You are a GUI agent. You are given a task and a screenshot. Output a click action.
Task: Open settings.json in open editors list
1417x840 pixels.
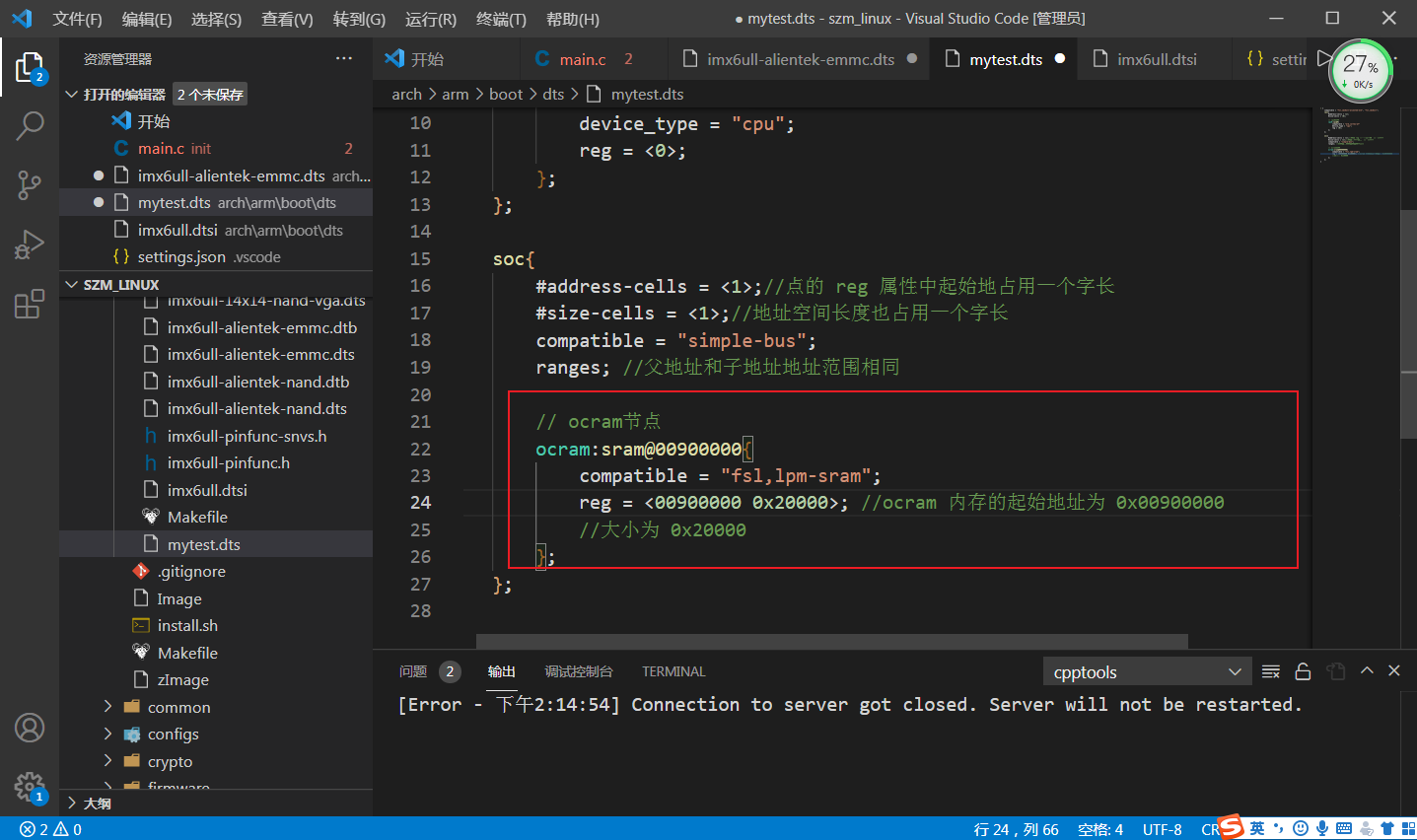tap(216, 256)
